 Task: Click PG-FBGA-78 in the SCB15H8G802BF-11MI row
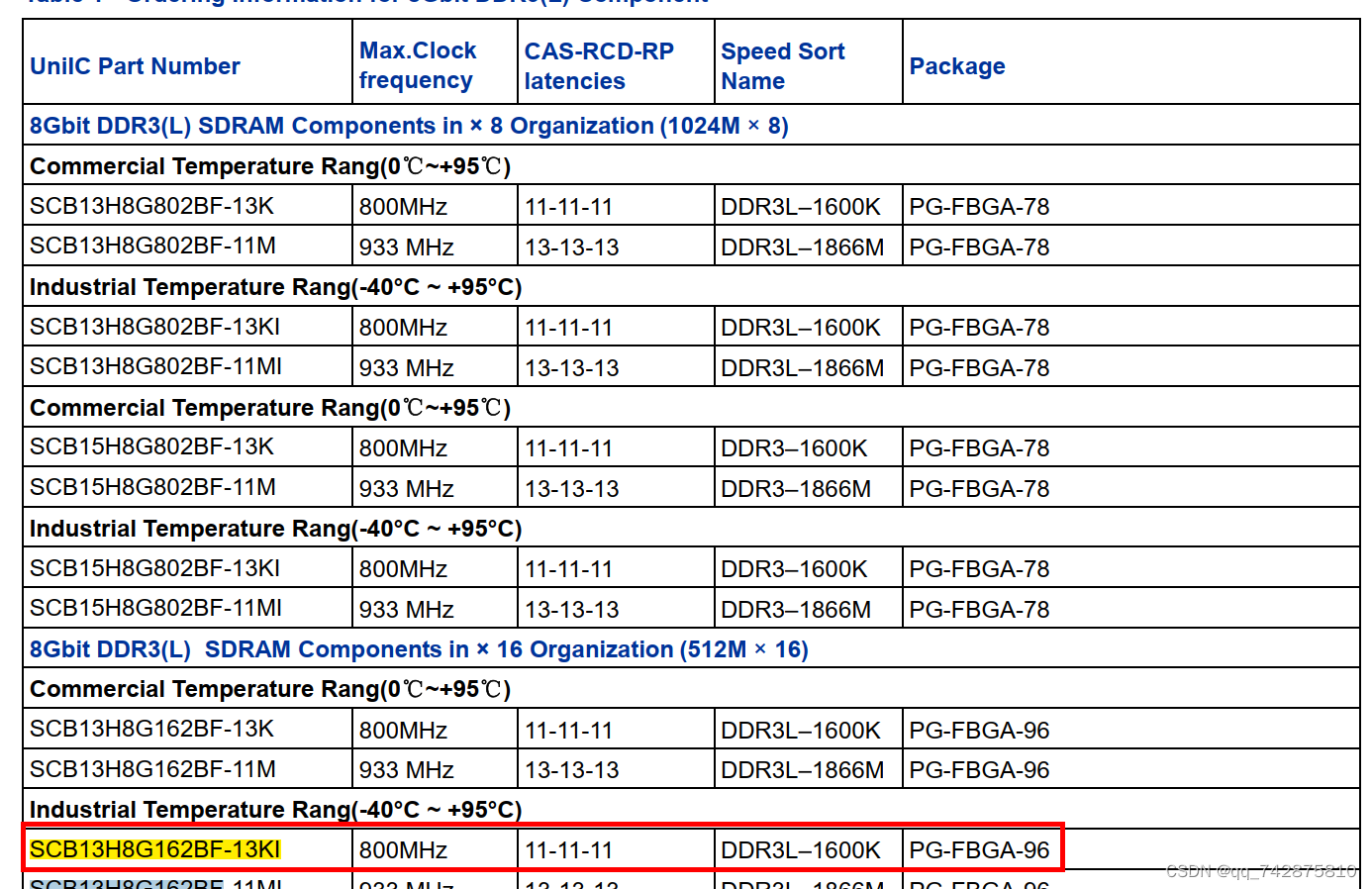[x=979, y=610]
